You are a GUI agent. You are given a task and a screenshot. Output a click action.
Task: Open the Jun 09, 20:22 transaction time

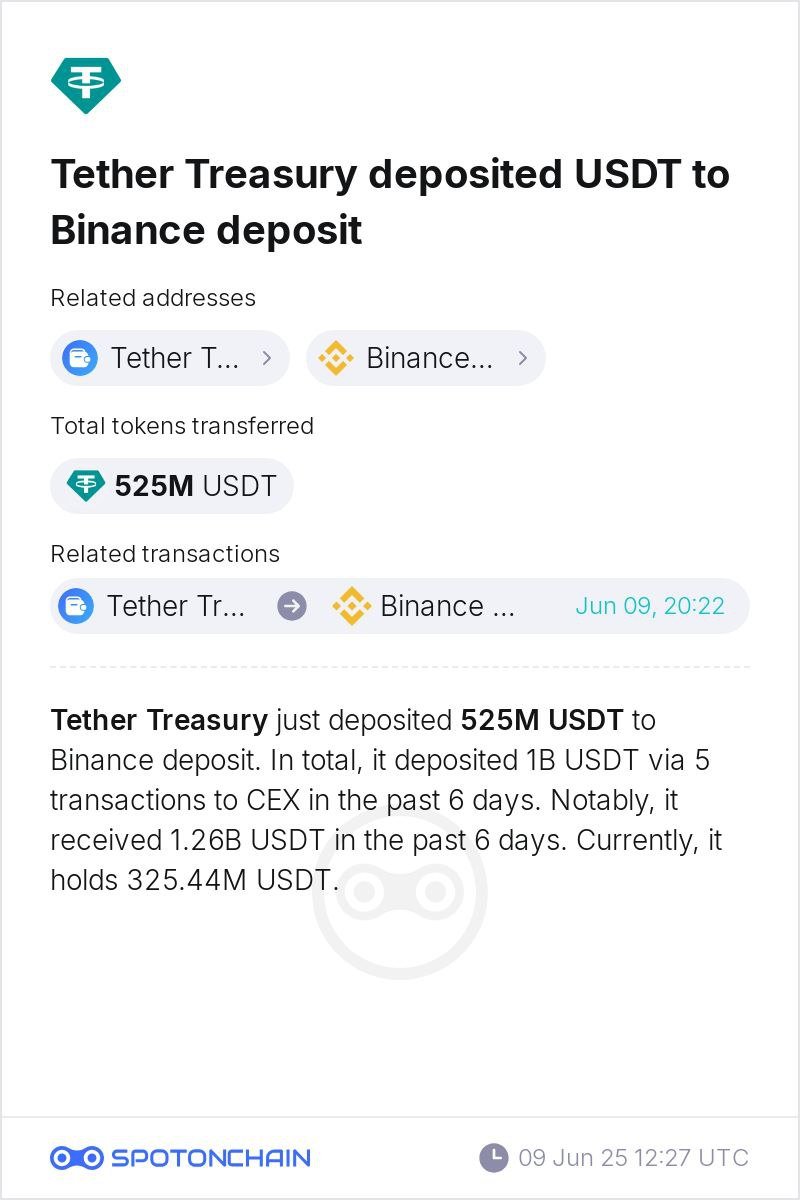pyautogui.click(x=650, y=606)
